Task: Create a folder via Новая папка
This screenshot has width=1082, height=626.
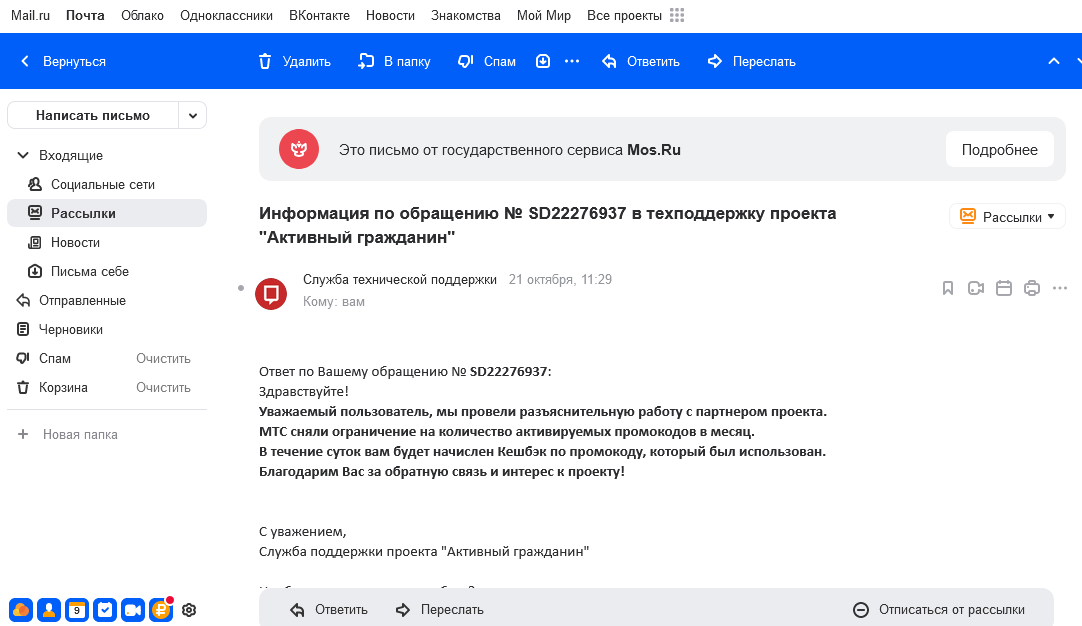Action: click(x=68, y=434)
